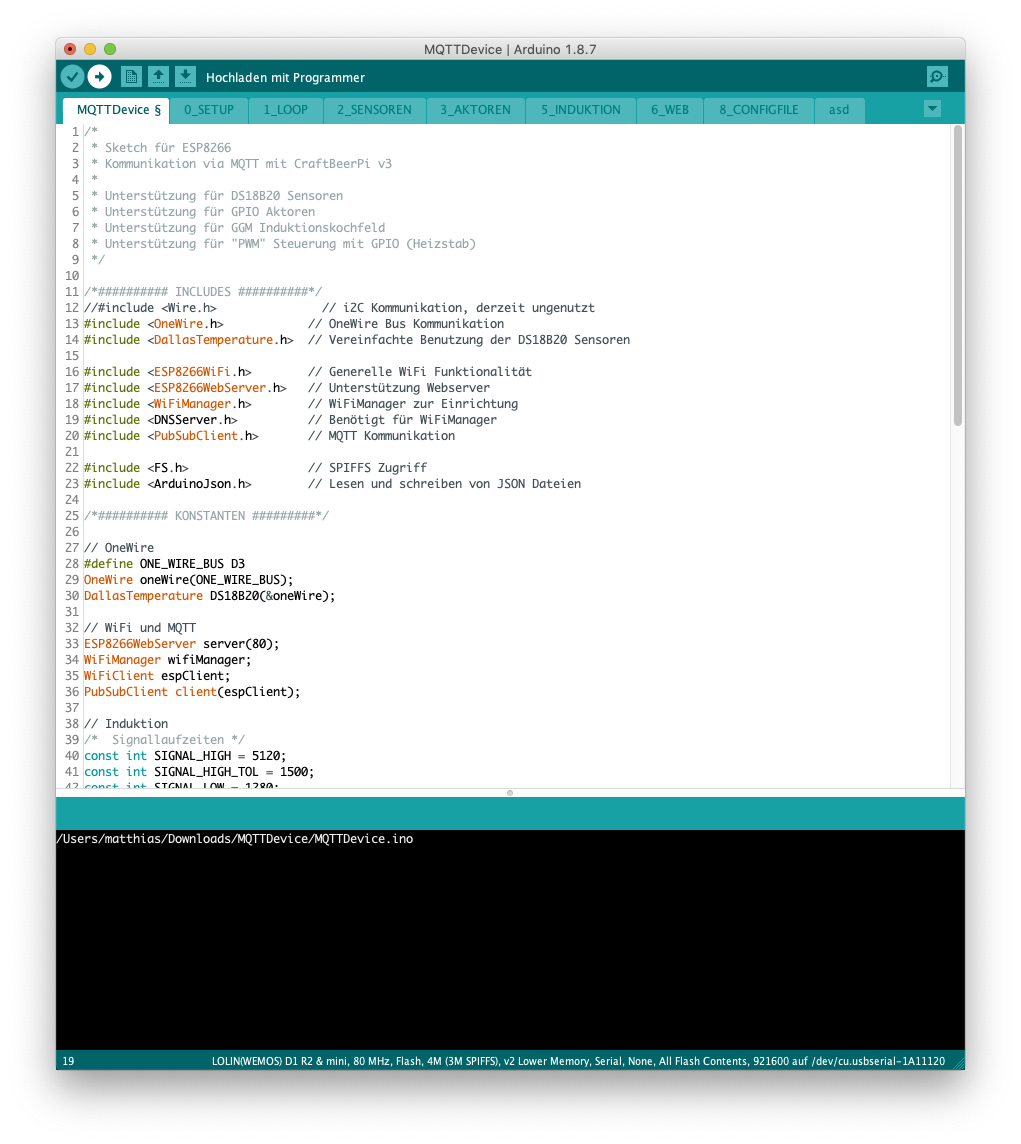Click the Verify sketch checkmark icon
Viewport: 1021px width, 1144px height.
point(72,77)
